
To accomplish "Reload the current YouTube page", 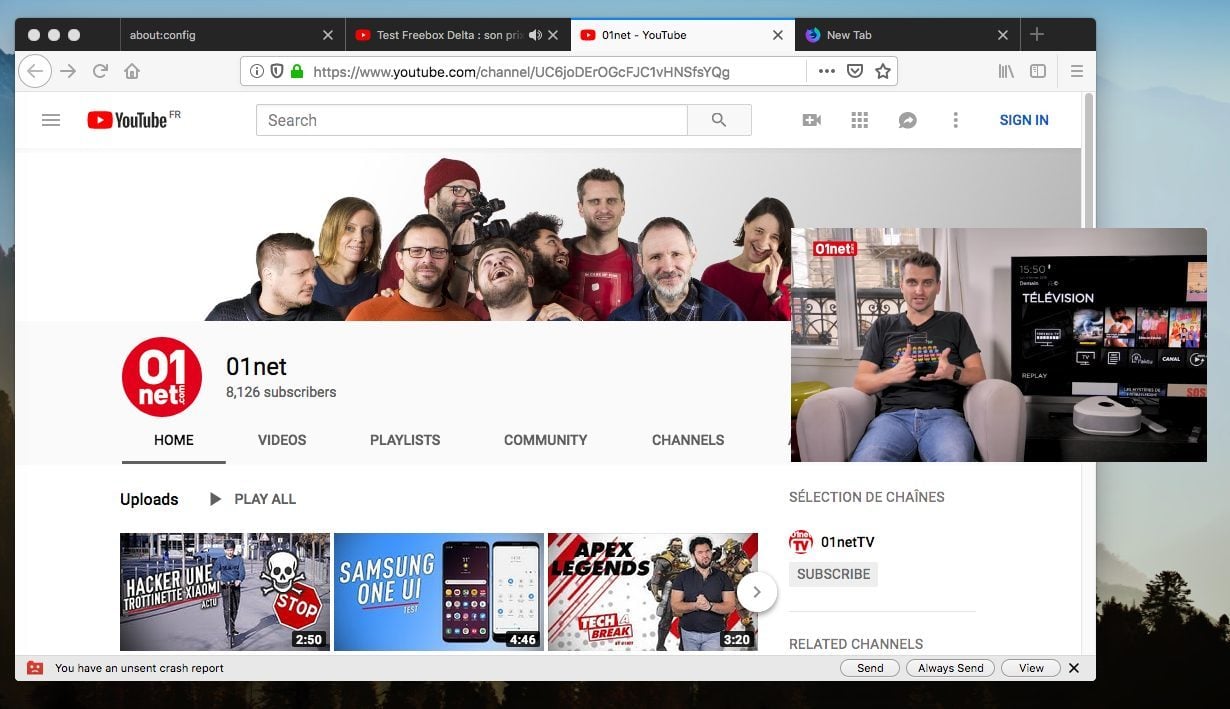I will pos(100,71).
